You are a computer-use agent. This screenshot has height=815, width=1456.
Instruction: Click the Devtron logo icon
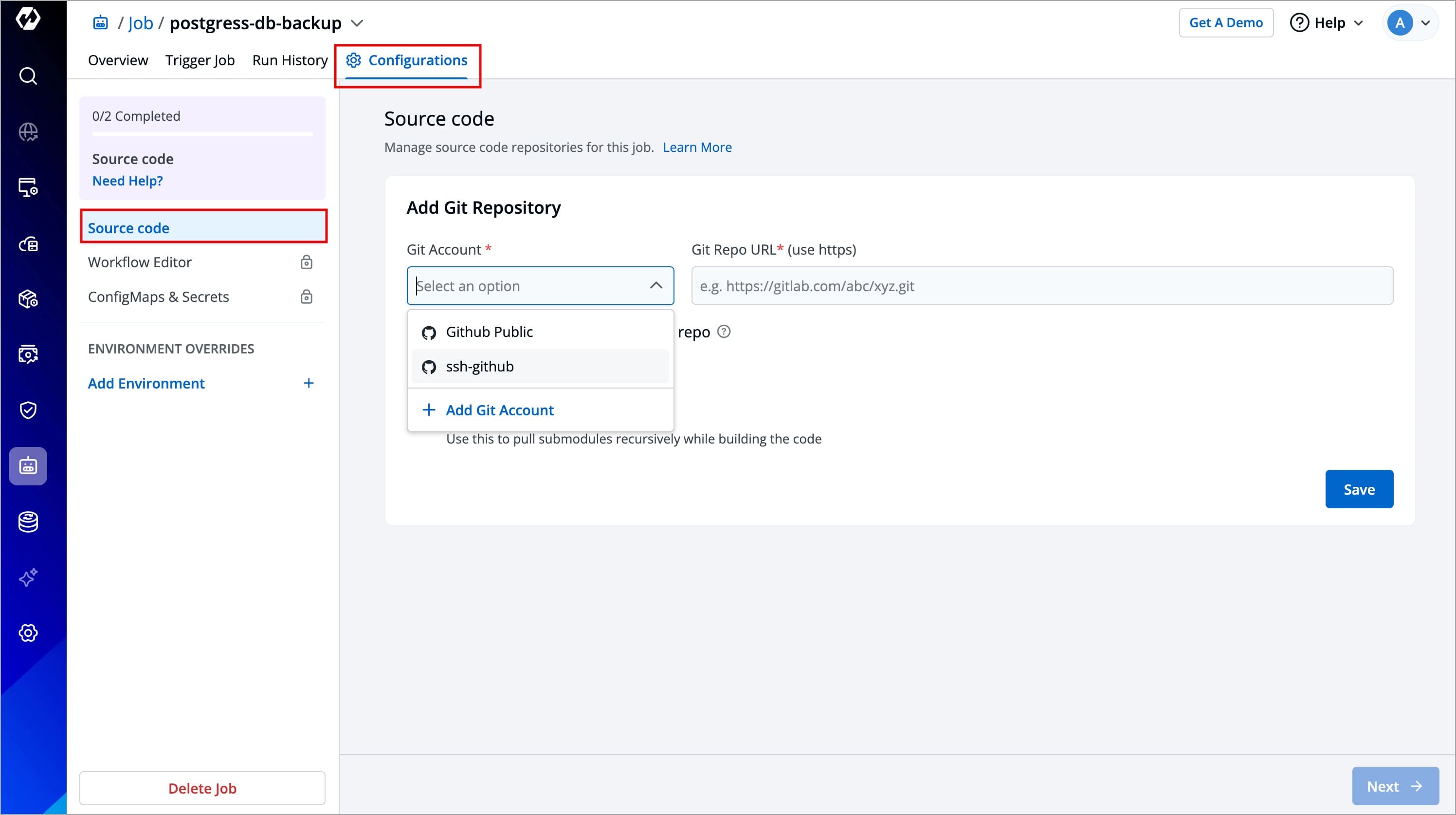tap(28, 19)
